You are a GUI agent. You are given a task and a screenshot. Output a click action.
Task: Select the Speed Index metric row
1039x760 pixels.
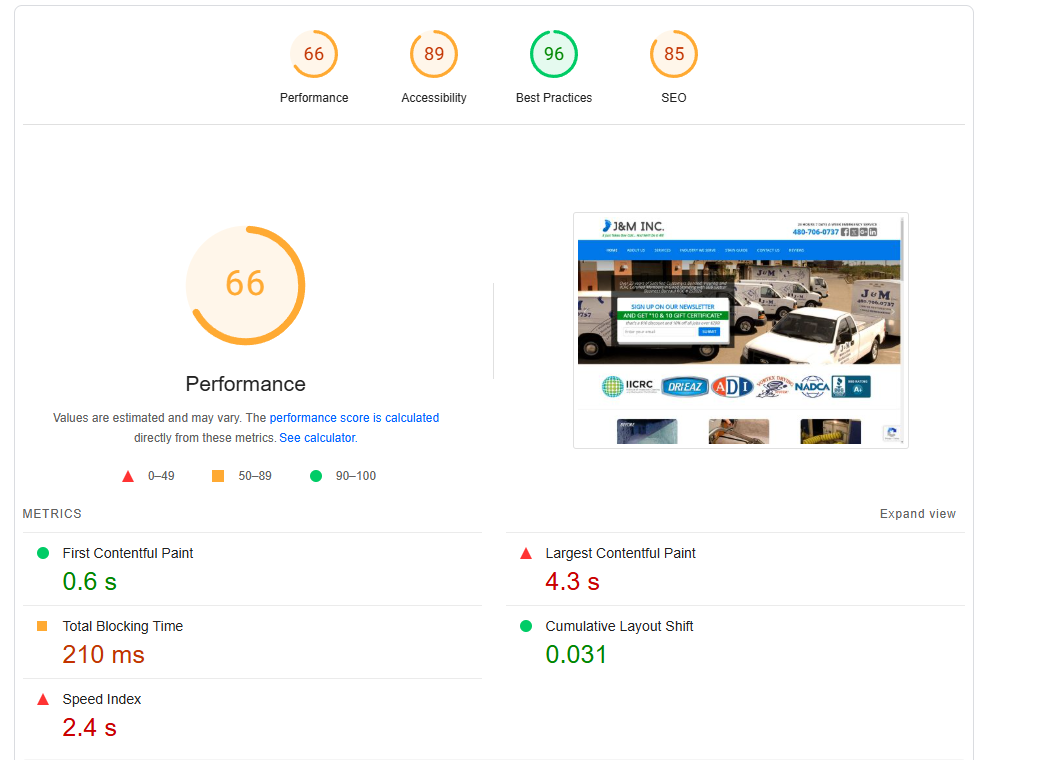point(252,715)
